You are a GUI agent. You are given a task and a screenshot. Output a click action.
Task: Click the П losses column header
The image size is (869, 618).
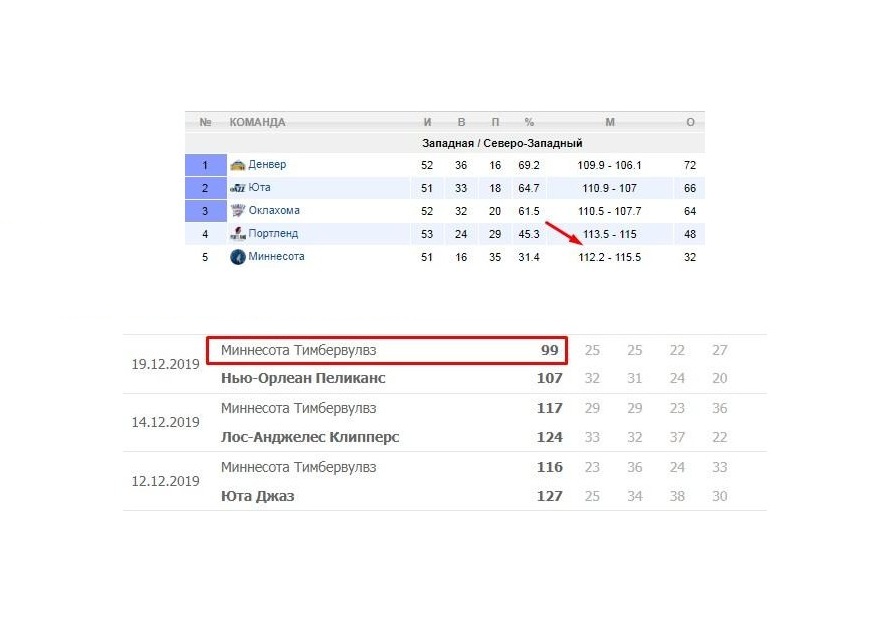point(495,122)
